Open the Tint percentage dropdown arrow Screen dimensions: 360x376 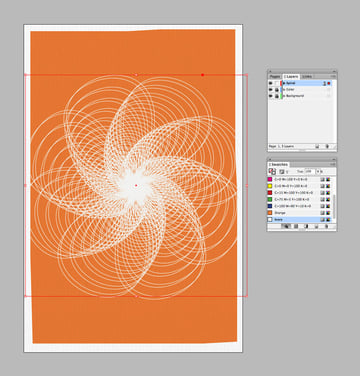(x=317, y=171)
